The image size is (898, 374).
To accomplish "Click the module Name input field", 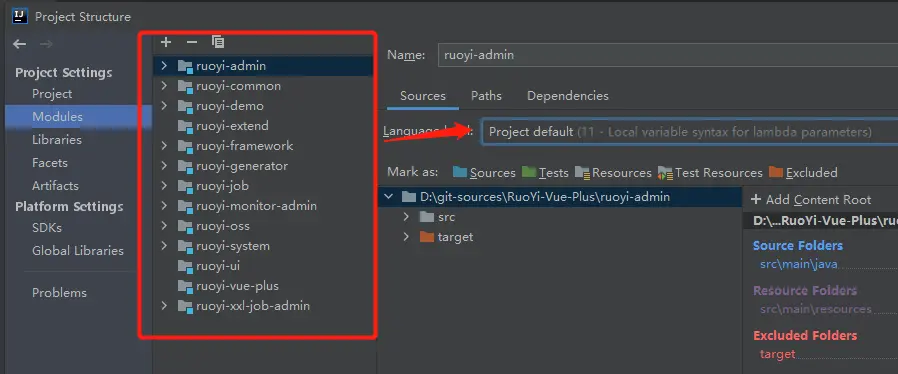I will [x=668, y=55].
